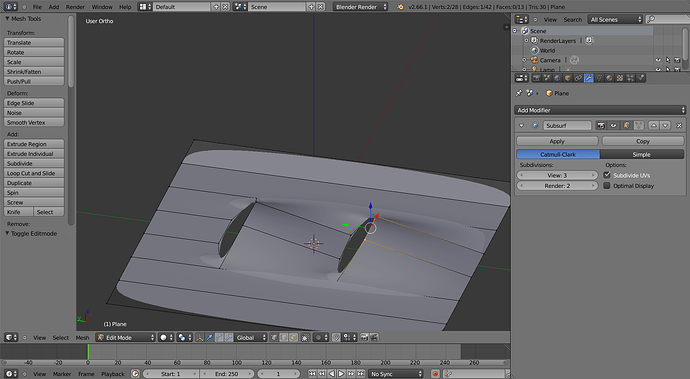Click the OpenGL render animation clapper icon
This screenshot has width=690, height=379.
(374, 338)
